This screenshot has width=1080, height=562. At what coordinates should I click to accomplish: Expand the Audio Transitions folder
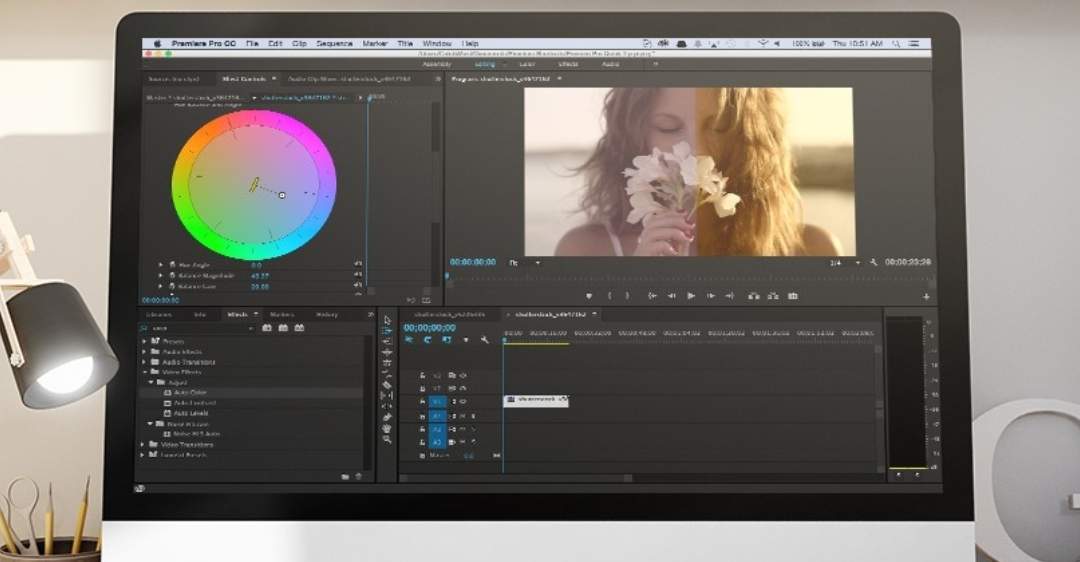point(145,362)
